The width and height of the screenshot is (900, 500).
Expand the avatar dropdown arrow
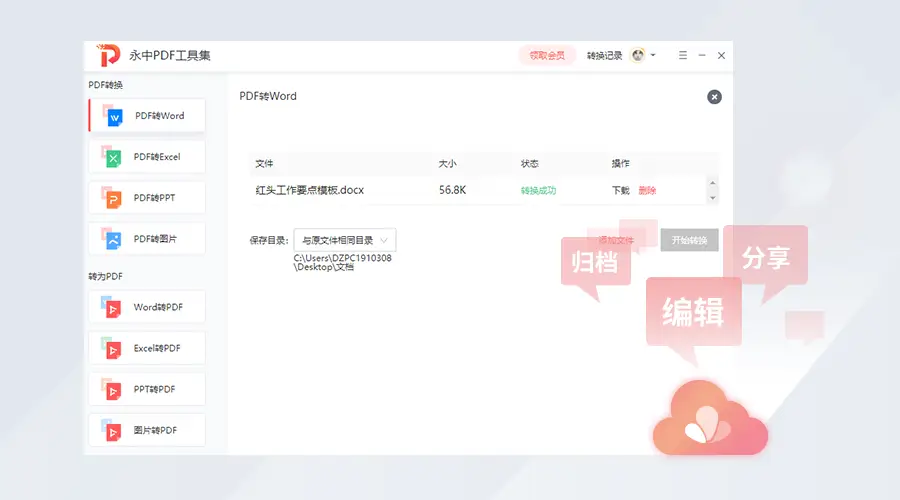point(653,55)
